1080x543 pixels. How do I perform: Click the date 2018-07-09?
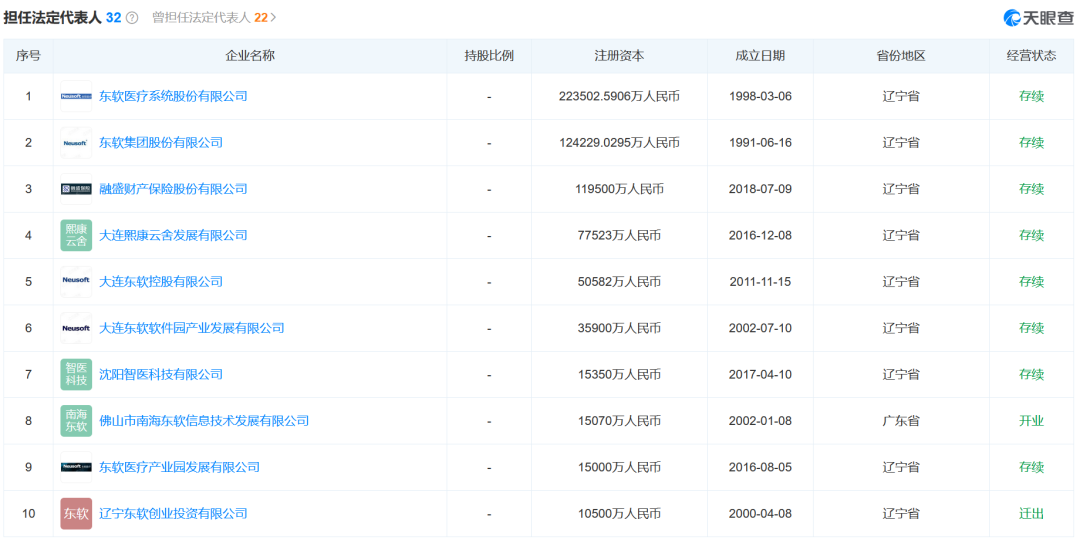coord(760,189)
